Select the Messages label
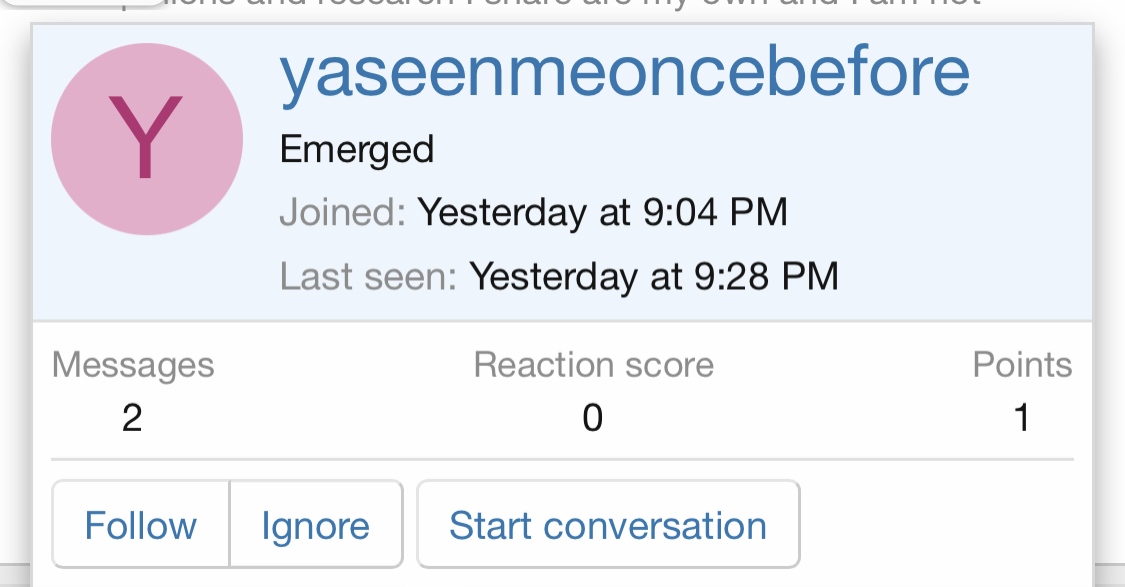The width and height of the screenshot is (1125, 587). point(133,365)
